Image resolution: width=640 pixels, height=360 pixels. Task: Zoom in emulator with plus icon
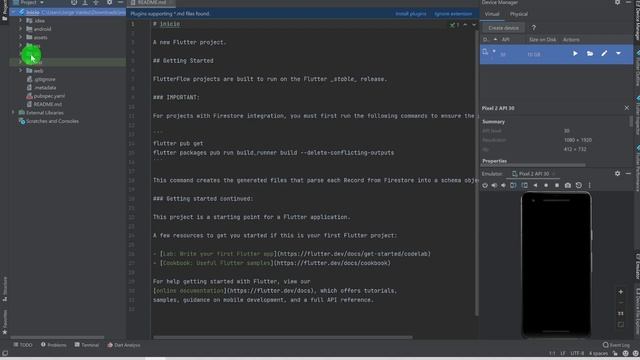tap(621, 292)
